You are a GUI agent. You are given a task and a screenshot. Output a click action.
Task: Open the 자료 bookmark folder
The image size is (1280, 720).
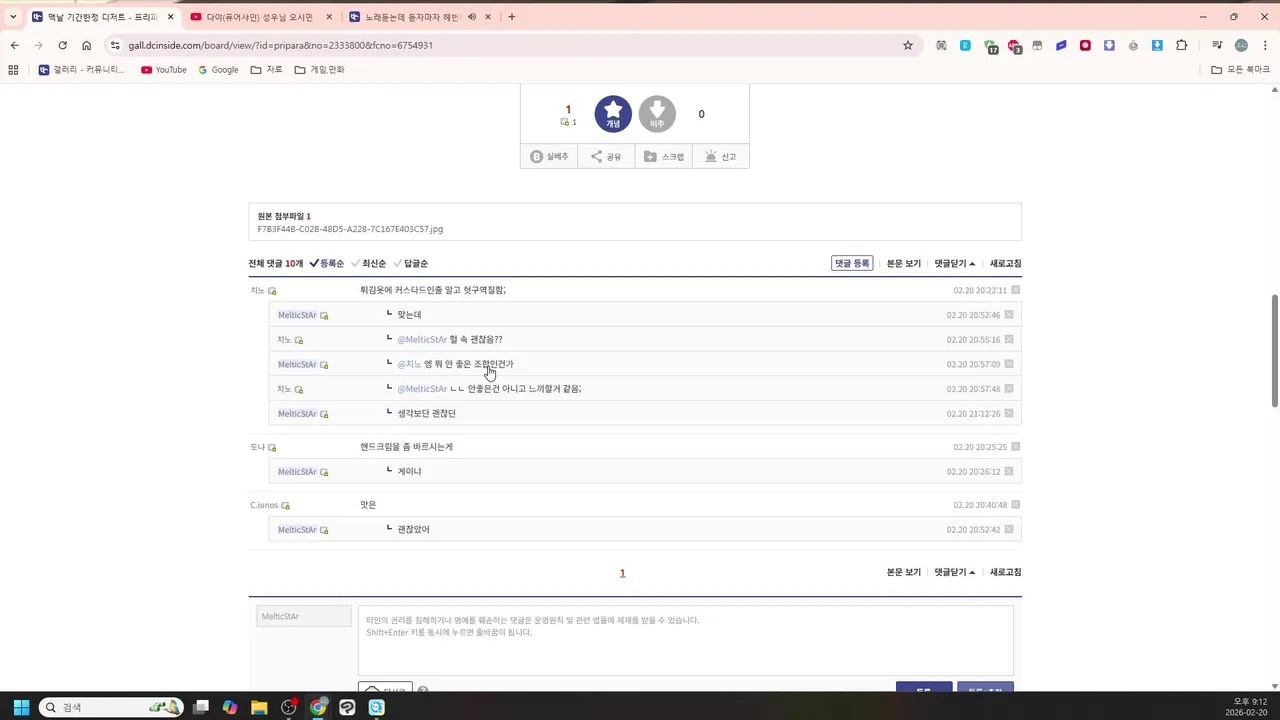pos(267,70)
